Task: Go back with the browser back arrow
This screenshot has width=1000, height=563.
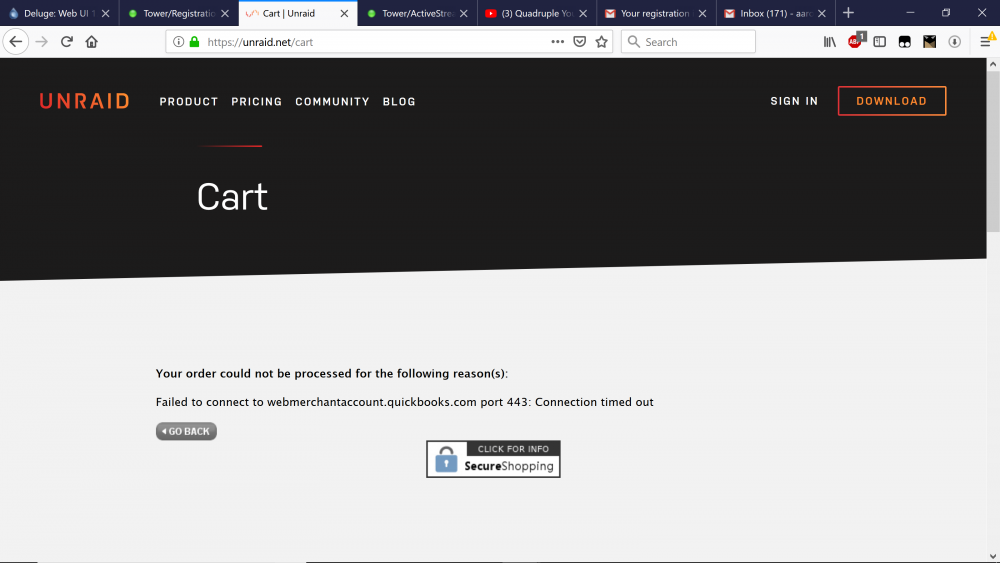Action: pos(16,42)
